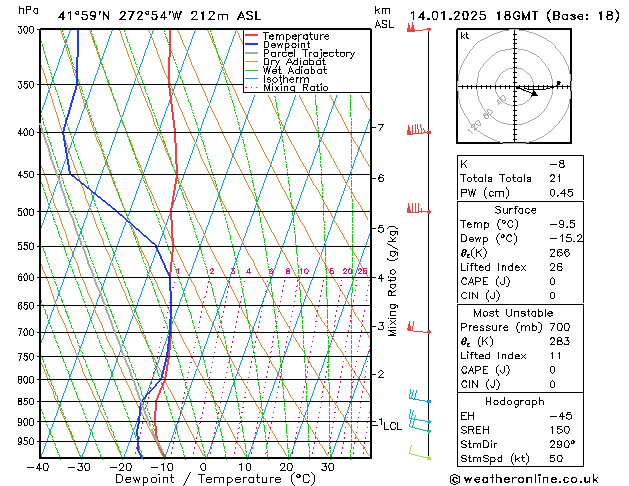The width and height of the screenshot is (629, 486).
Task: Click the Parcel Trajectory legend entry
Action: click(x=300, y=53)
